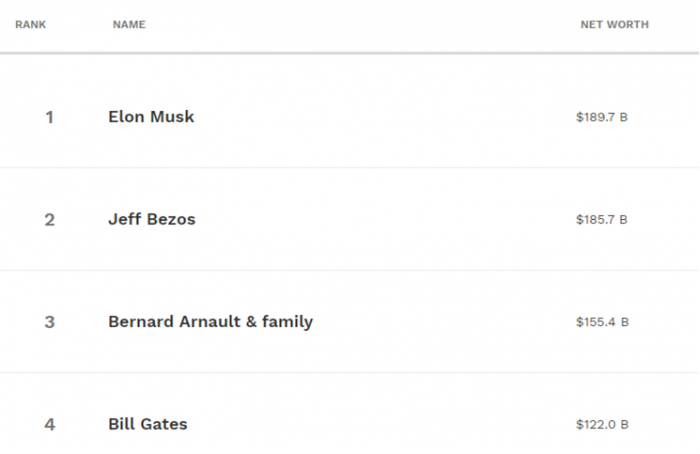Click the $189.7 B net worth value

[601, 118]
